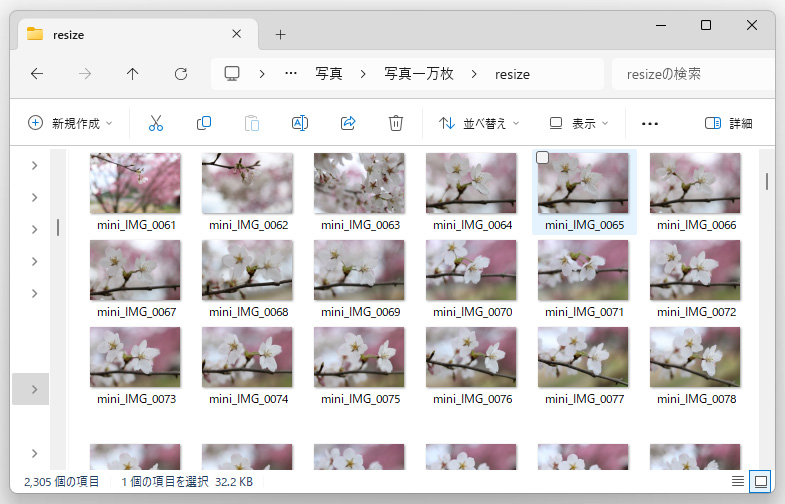Expand the first navigation pane chevron
This screenshot has height=504, width=785.
34,165
